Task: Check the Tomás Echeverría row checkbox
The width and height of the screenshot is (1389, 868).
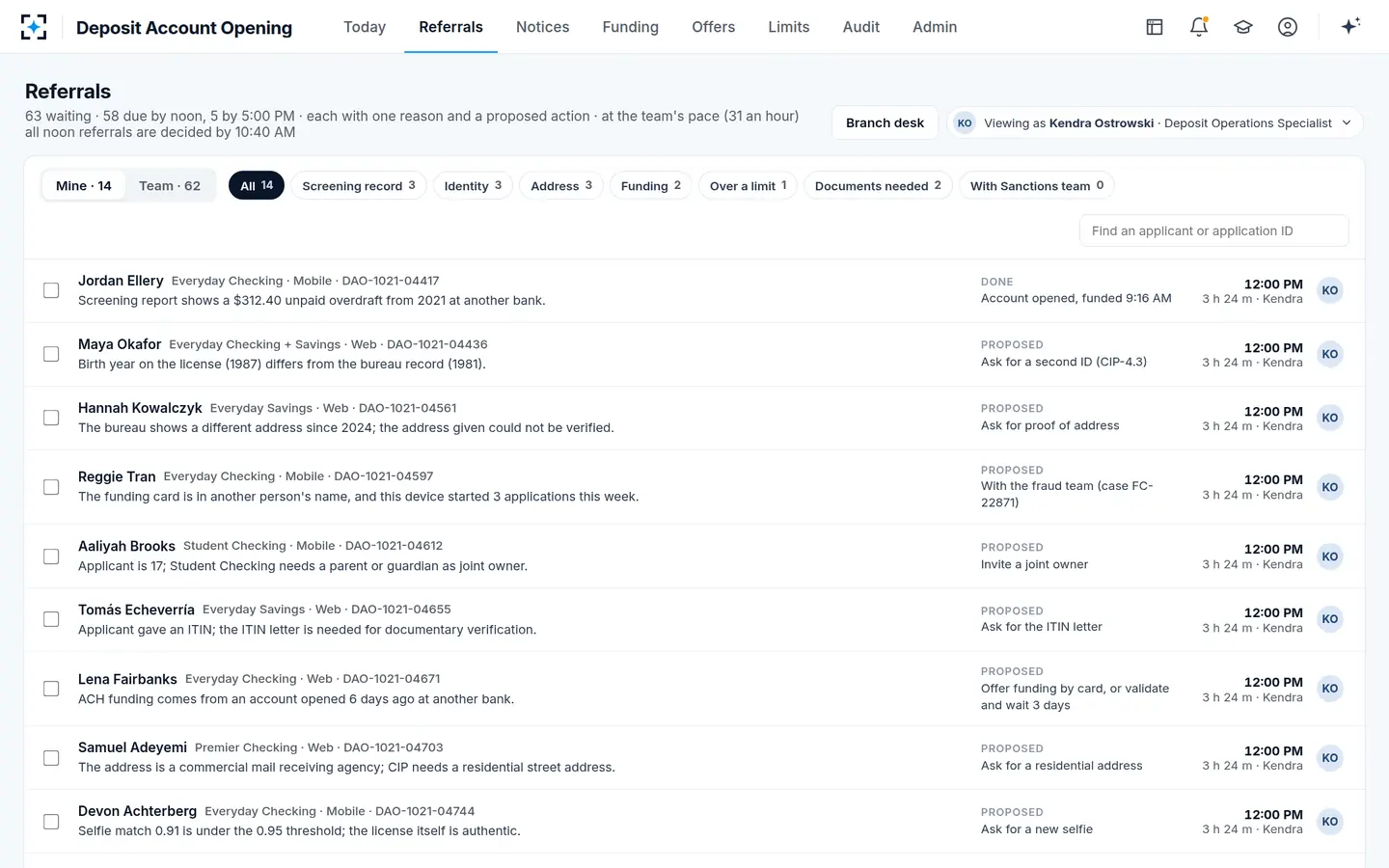Action: (x=51, y=619)
